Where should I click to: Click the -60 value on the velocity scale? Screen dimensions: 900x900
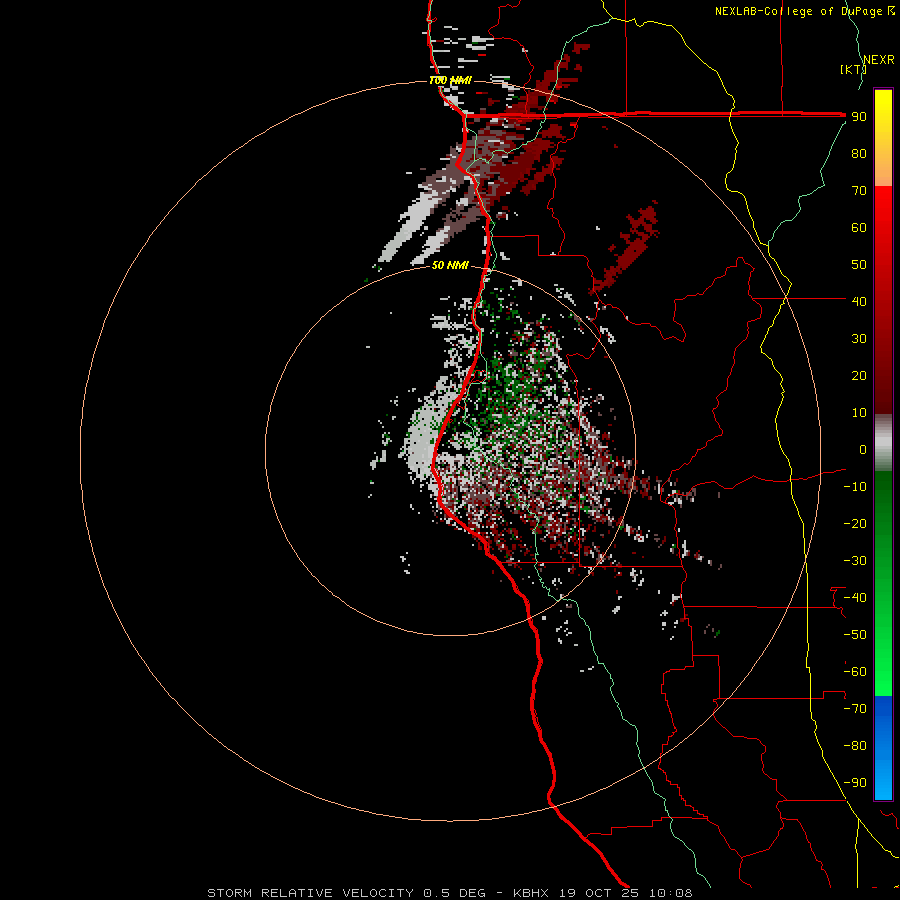pos(855,672)
